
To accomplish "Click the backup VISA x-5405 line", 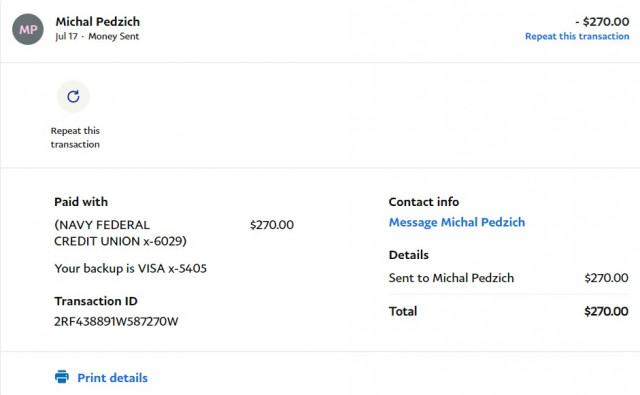I will click(x=131, y=268).
